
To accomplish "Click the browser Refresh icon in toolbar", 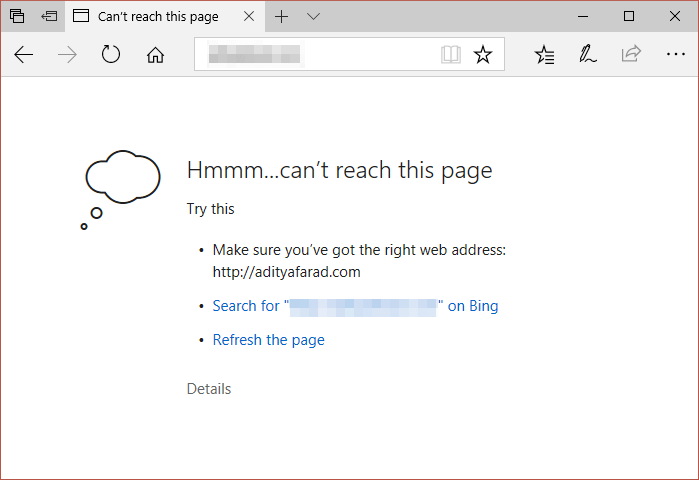I will pyautogui.click(x=111, y=55).
